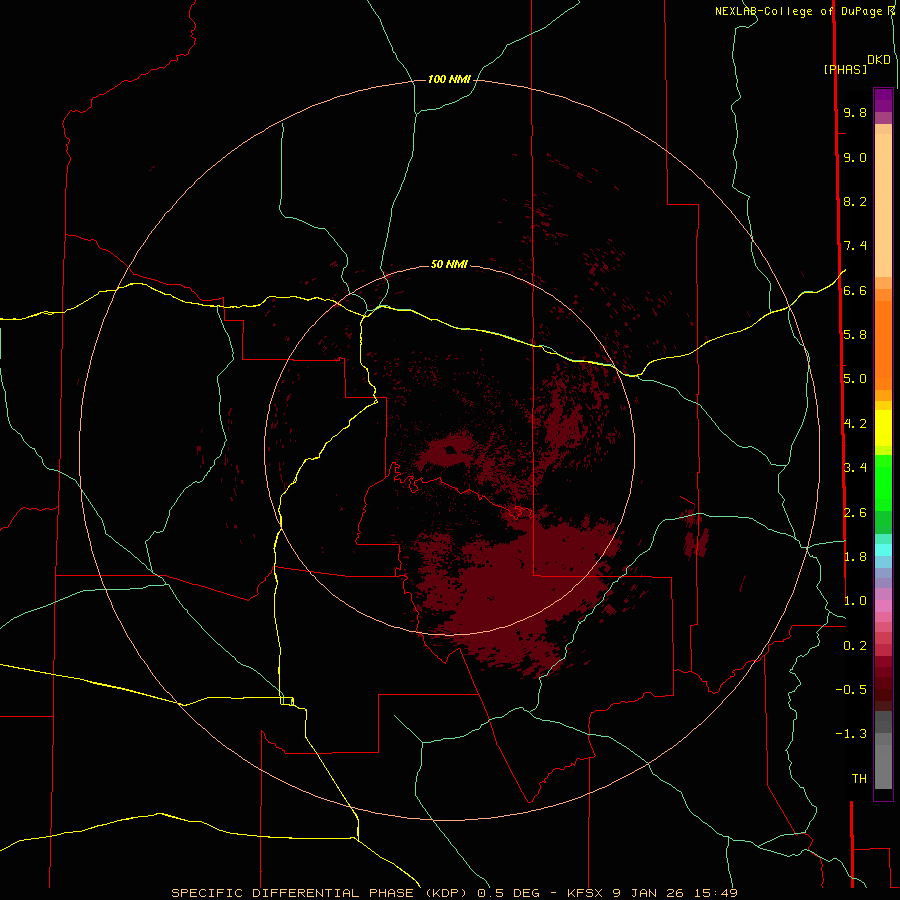
Task: Pick the large peach swatch on the color bar
Action: pyautogui.click(x=883, y=205)
